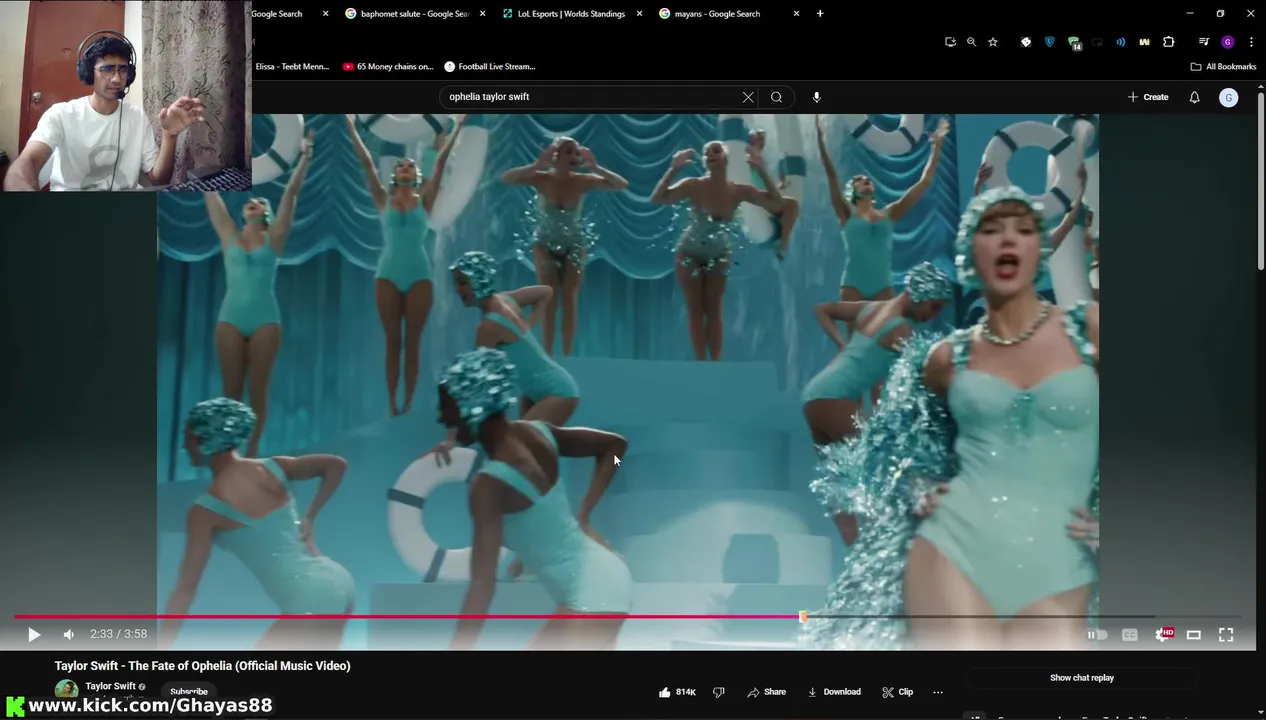
Task: Open the dimmed picture-in-picture extension icon
Action: point(1097,42)
